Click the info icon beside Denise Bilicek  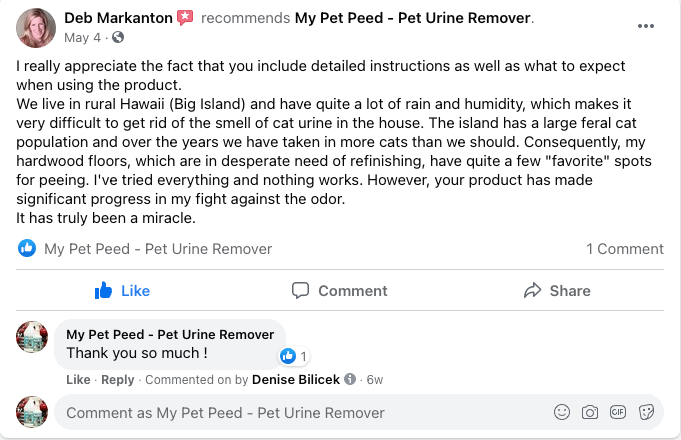[x=350, y=380]
